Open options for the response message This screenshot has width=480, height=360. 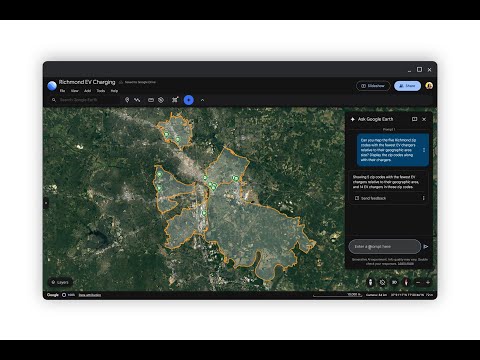click(424, 198)
